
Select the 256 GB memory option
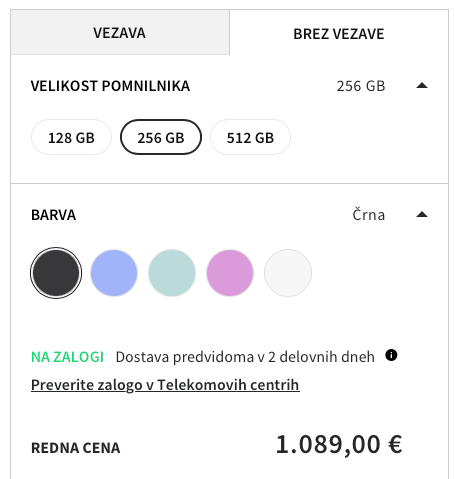click(x=161, y=137)
